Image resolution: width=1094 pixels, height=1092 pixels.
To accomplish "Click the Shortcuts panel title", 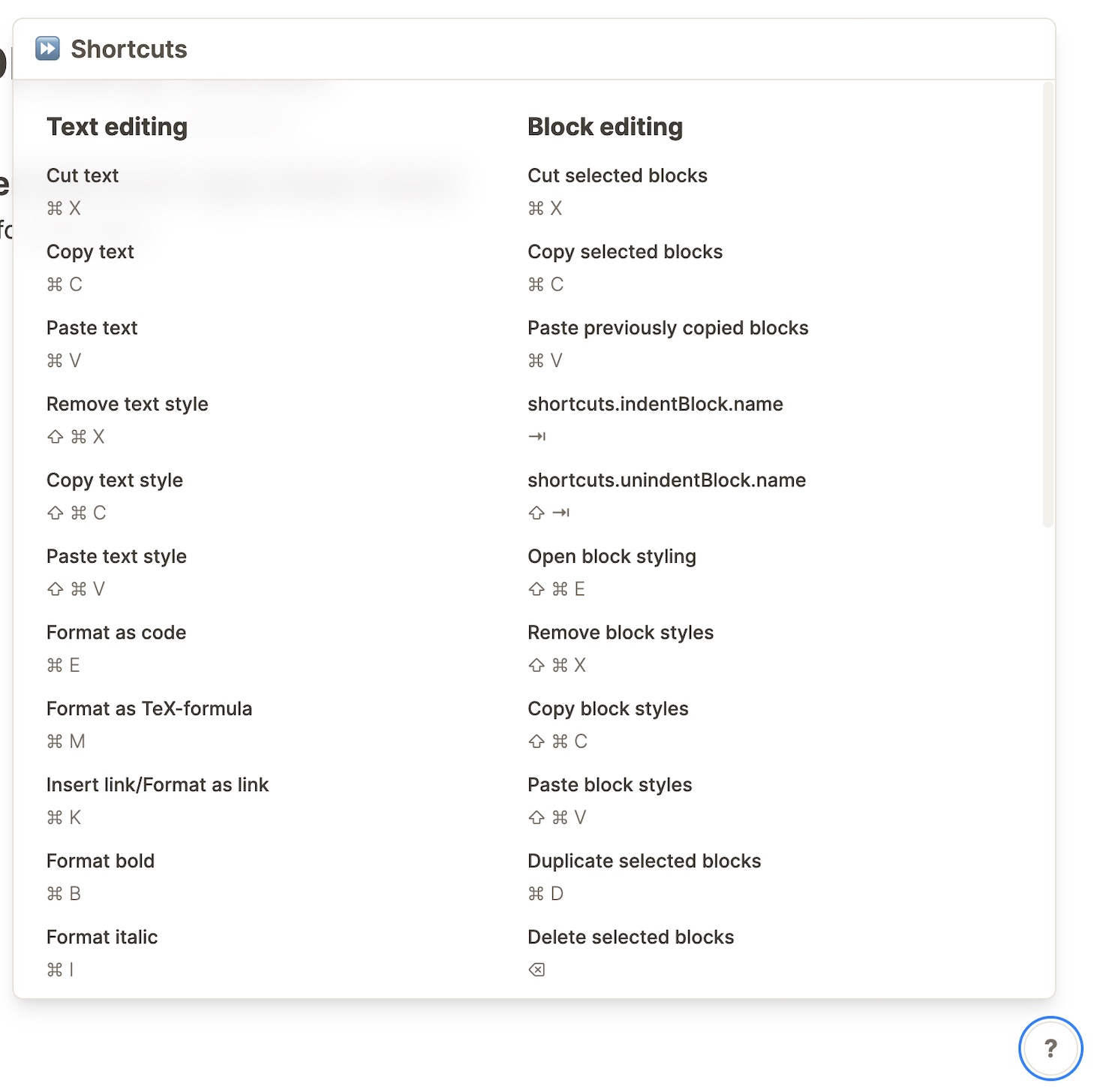I will pyautogui.click(x=129, y=49).
